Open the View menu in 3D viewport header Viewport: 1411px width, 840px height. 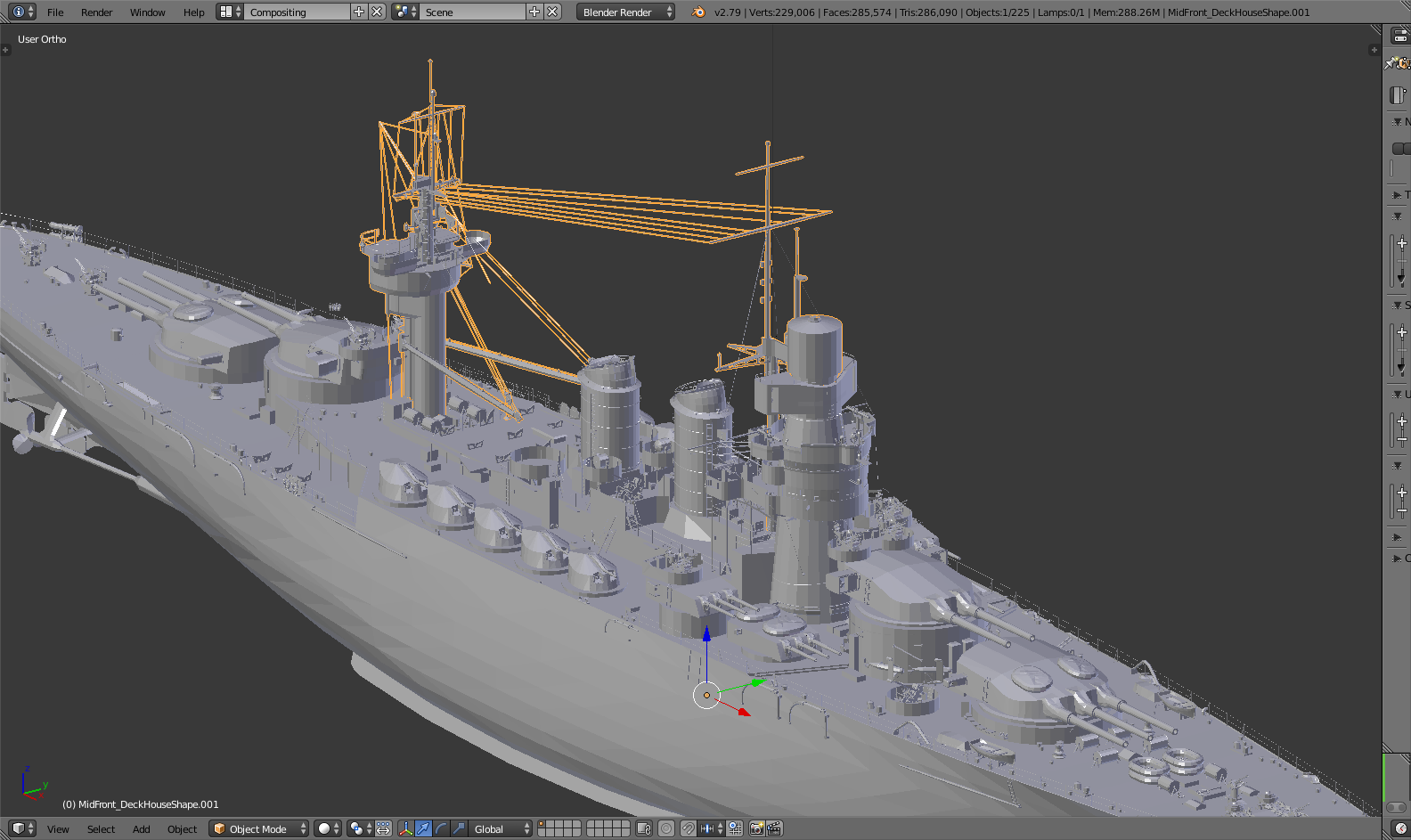coord(58,829)
